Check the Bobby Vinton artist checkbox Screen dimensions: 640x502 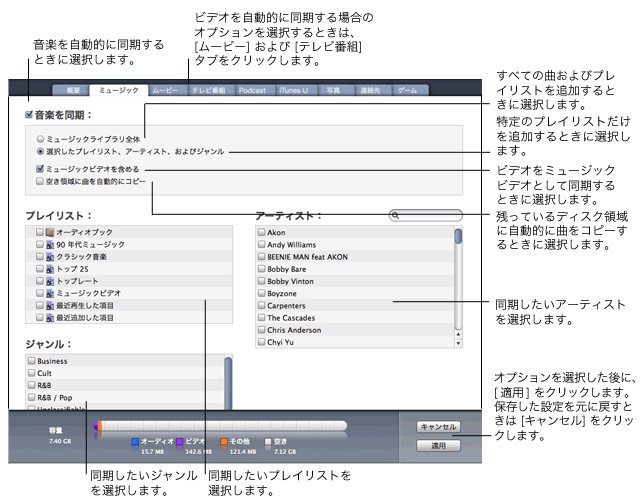262,281
